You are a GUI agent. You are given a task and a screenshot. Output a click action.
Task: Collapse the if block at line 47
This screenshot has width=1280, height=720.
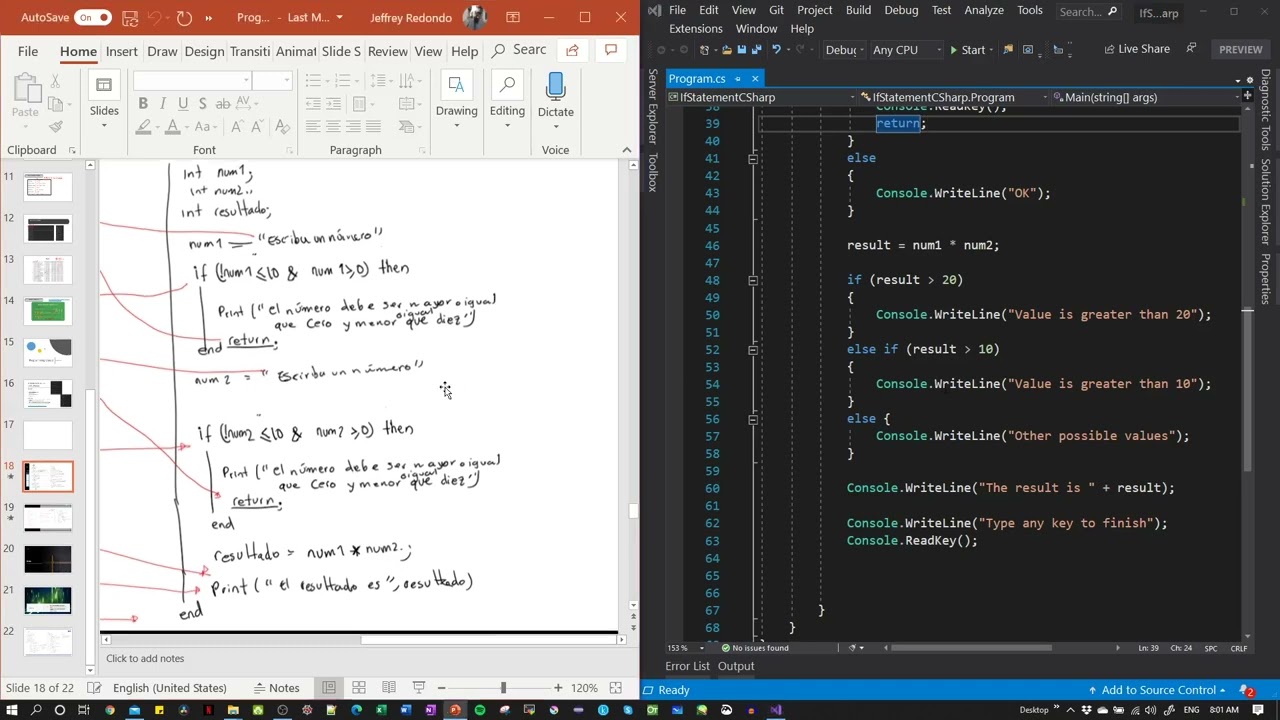click(753, 280)
